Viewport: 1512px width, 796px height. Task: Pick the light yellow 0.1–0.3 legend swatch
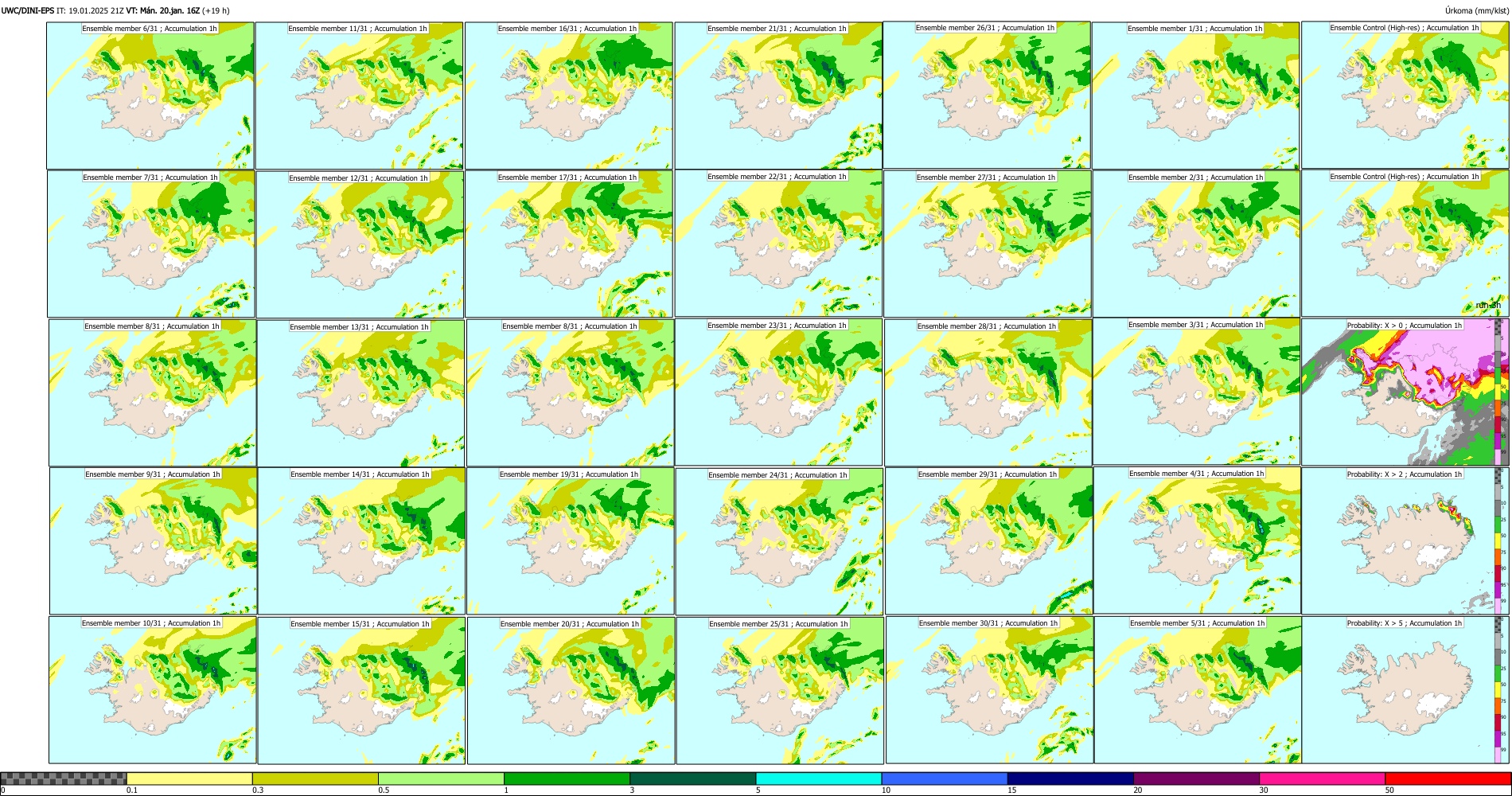point(189,778)
